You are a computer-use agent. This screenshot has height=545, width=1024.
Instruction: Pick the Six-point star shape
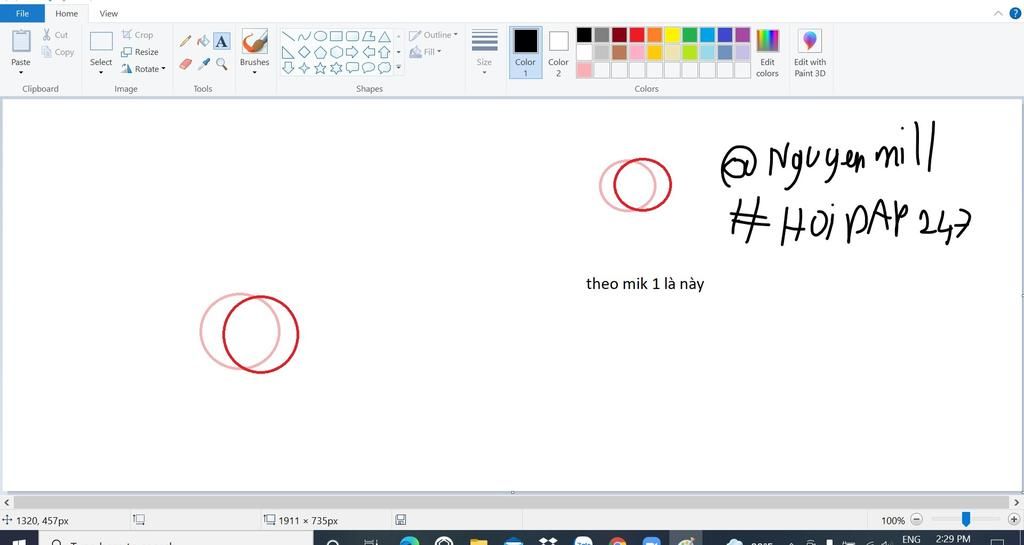click(x=336, y=68)
